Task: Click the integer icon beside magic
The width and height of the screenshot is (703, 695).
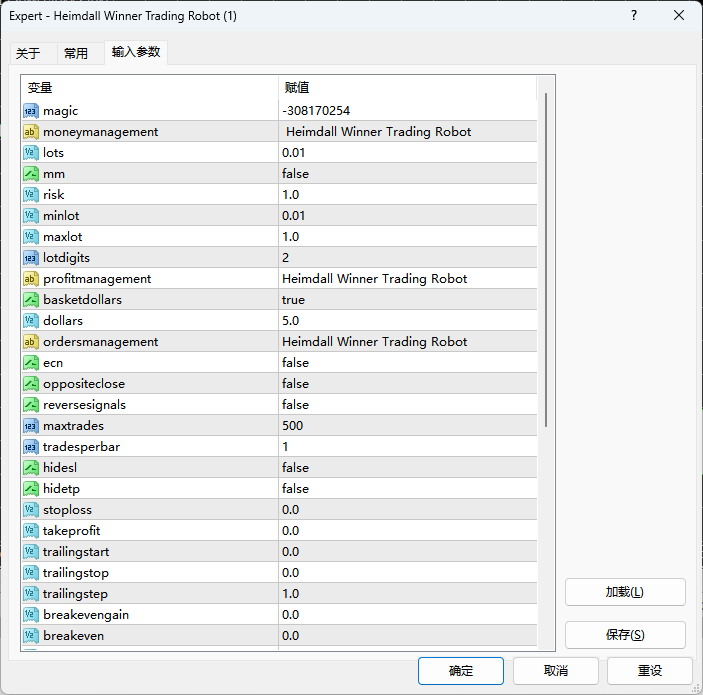Action: (31, 111)
